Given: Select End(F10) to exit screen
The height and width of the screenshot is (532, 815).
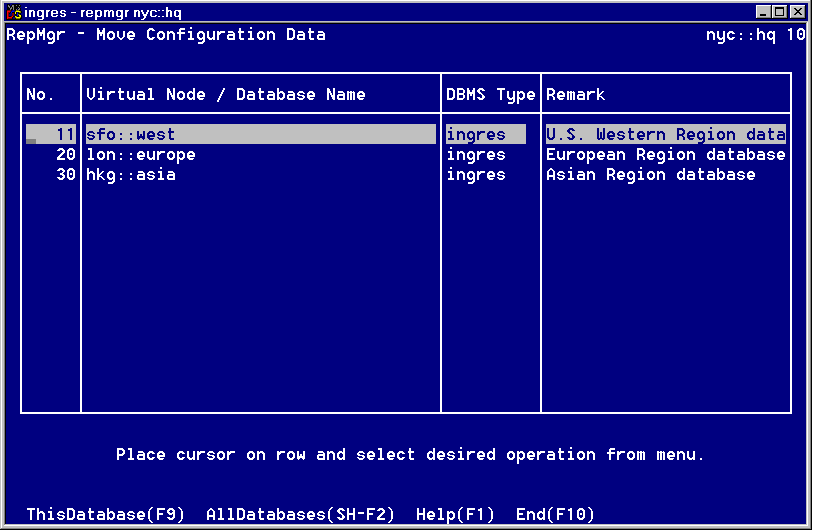Looking at the screenshot, I should (x=555, y=515).
